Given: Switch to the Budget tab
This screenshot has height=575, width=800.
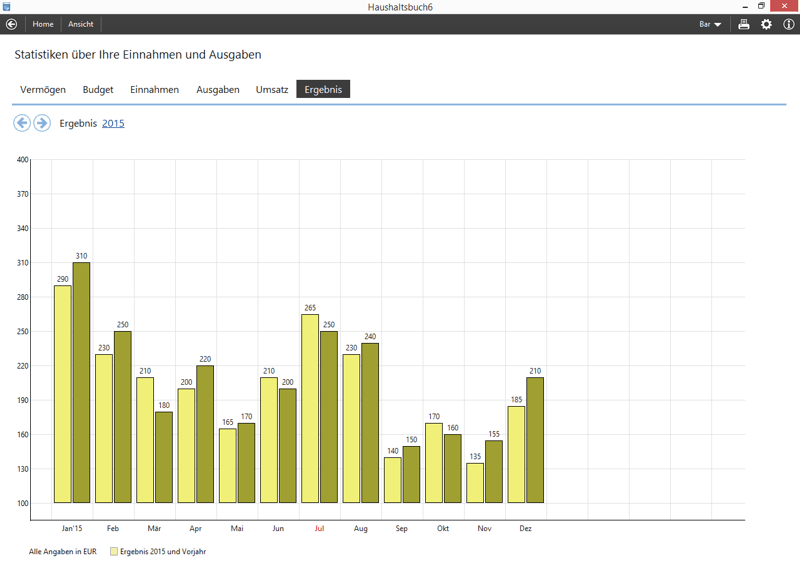Looking at the screenshot, I should tap(98, 89).
